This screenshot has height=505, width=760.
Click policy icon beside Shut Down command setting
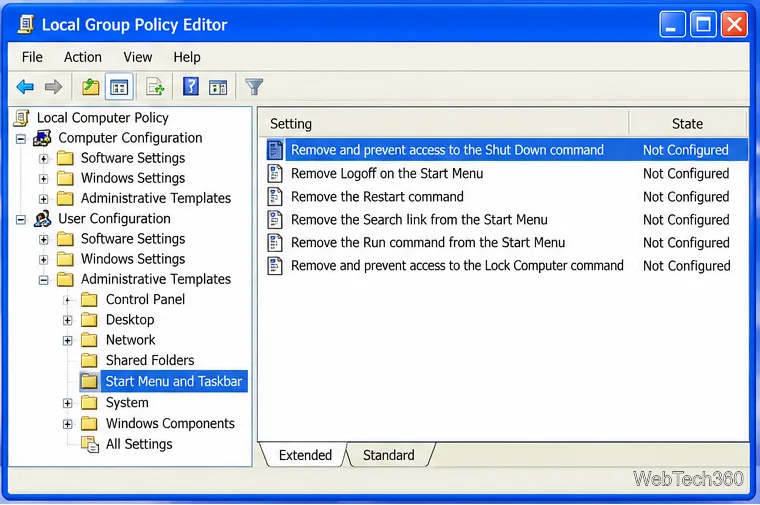pyautogui.click(x=275, y=150)
